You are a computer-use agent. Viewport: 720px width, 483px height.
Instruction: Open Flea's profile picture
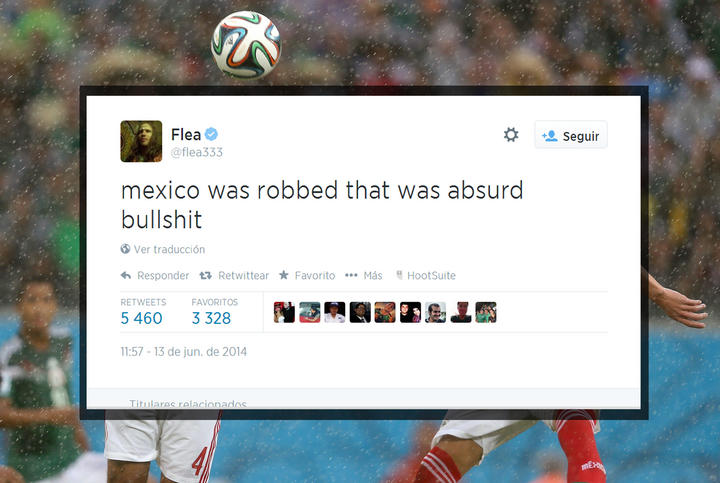(141, 141)
